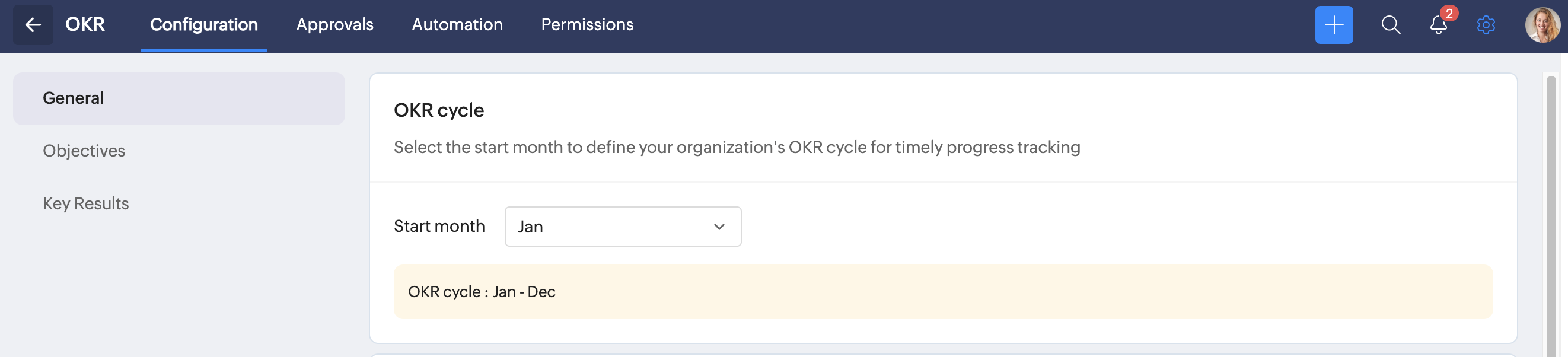Click the Start month dropdown chevron
This screenshot has height=357, width=1568.
tap(719, 227)
